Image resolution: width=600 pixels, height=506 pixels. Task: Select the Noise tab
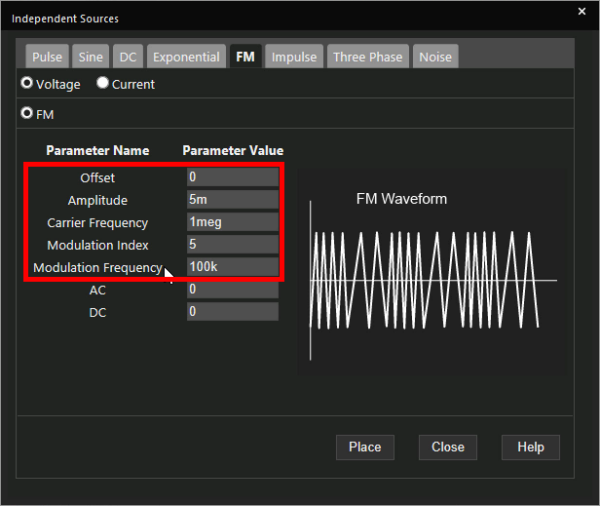point(435,57)
